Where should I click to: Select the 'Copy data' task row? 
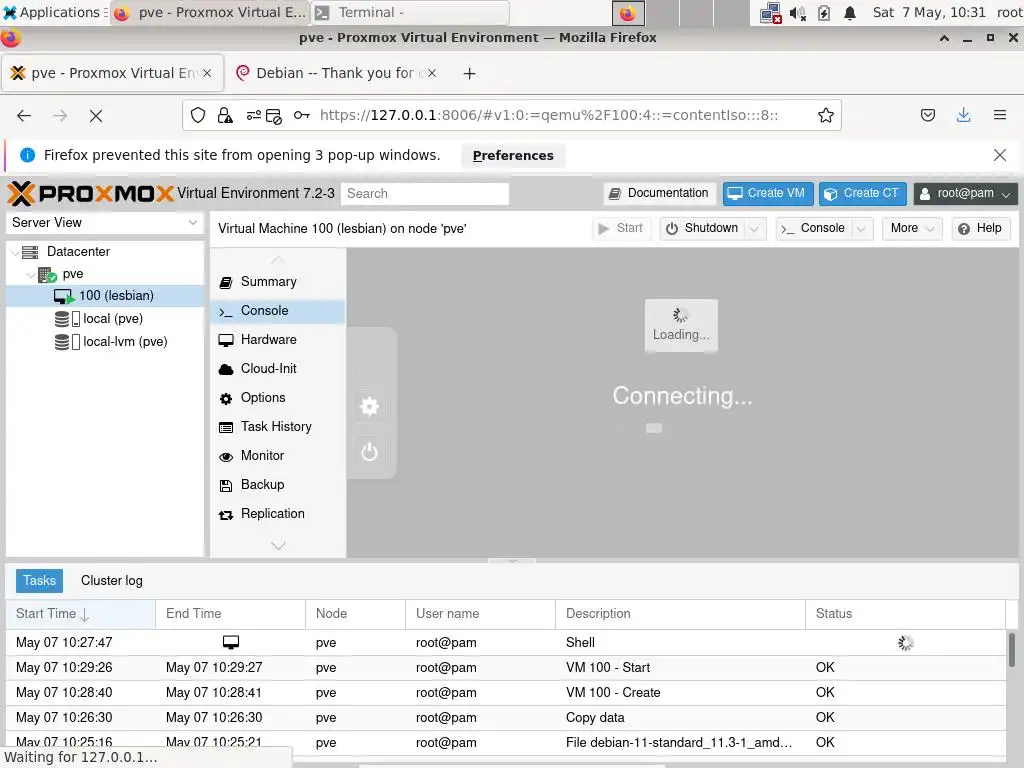tap(506, 718)
